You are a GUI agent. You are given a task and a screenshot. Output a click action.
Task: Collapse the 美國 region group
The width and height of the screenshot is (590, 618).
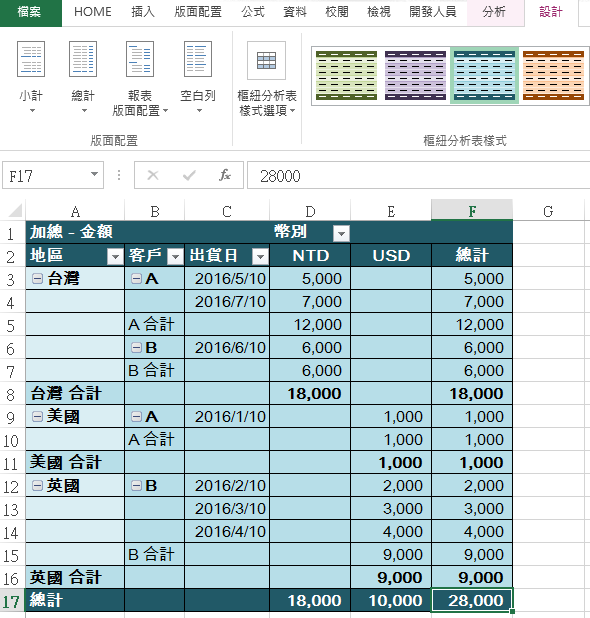tap(37, 417)
